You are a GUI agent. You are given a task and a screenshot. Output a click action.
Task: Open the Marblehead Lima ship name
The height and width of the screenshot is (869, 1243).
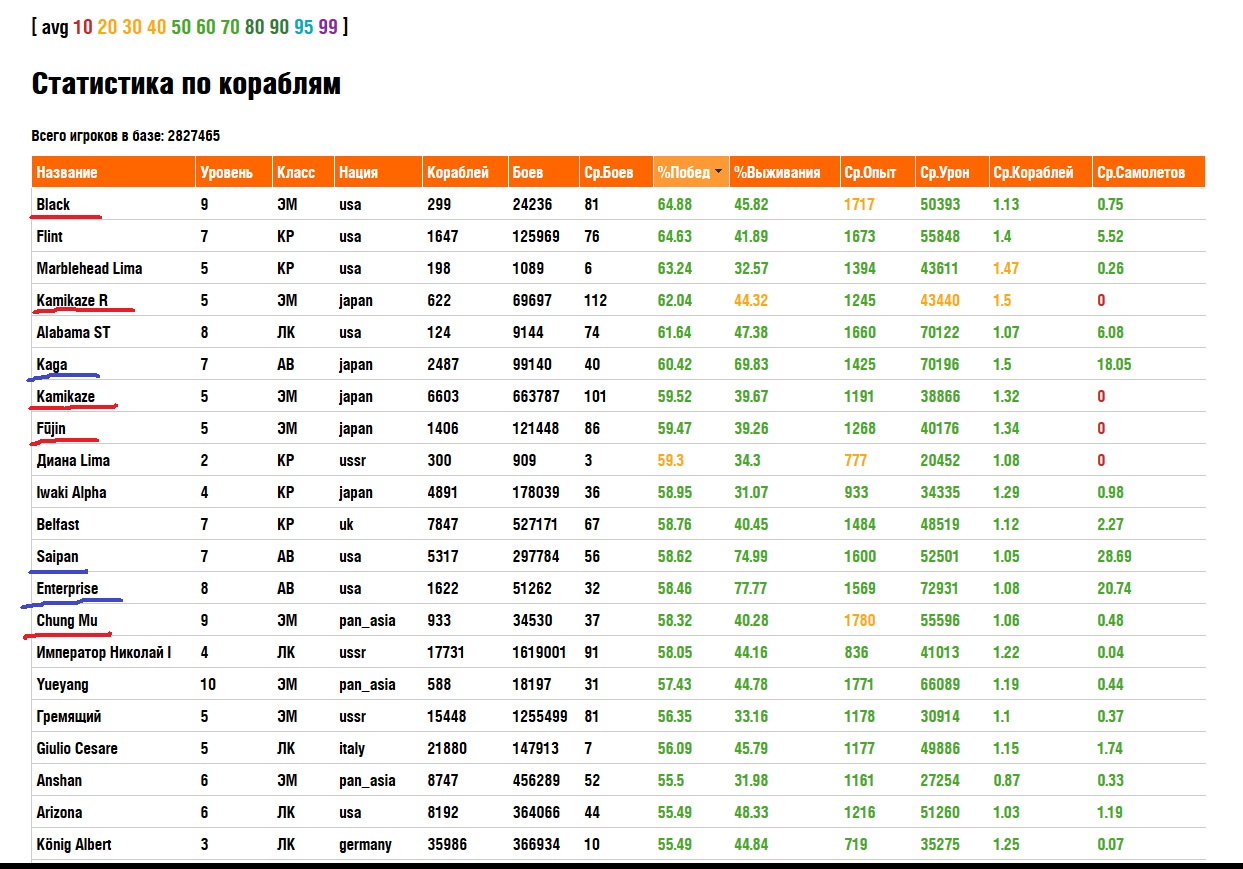tap(89, 268)
